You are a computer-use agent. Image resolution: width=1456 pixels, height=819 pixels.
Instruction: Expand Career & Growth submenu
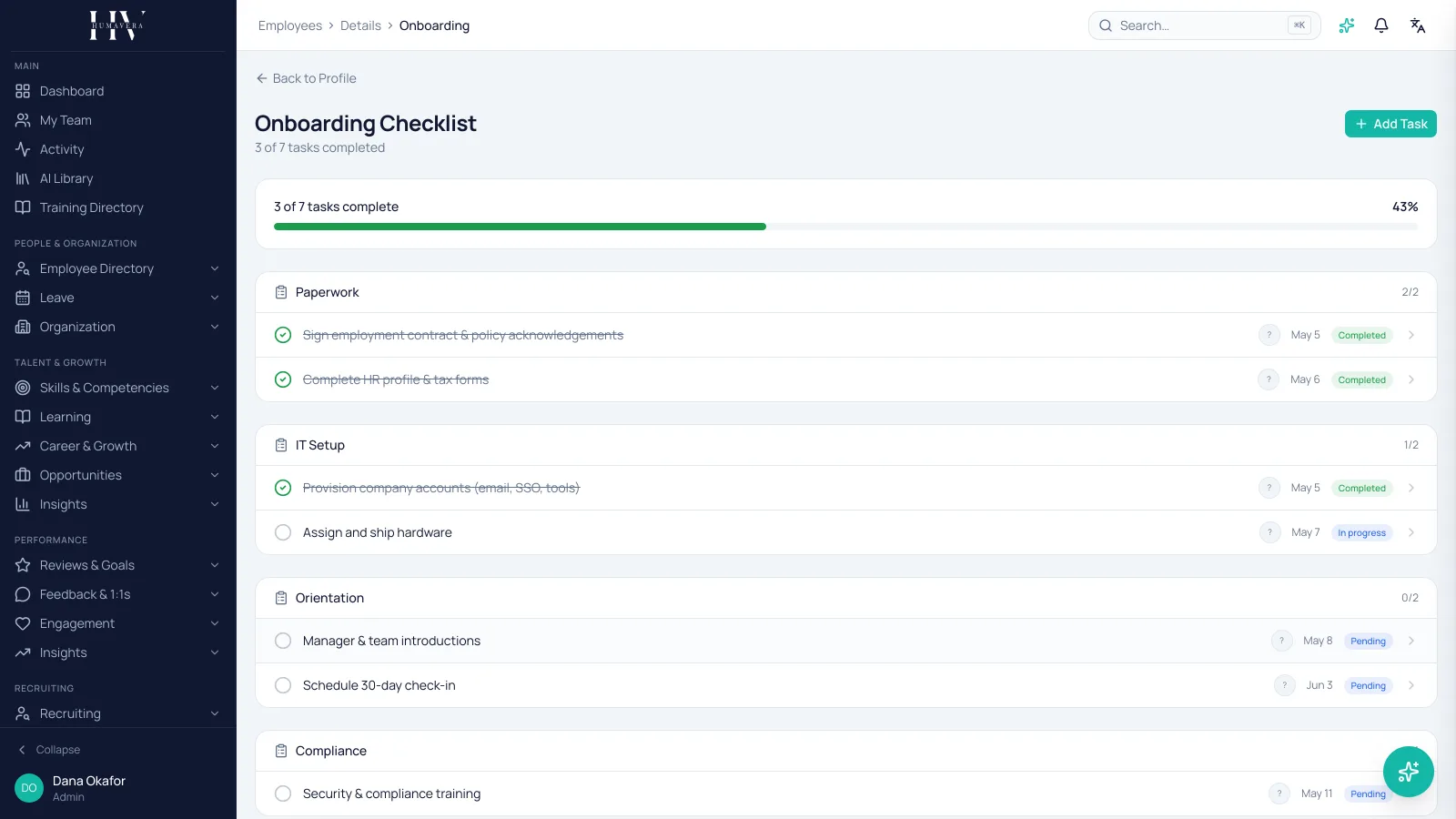coord(215,446)
